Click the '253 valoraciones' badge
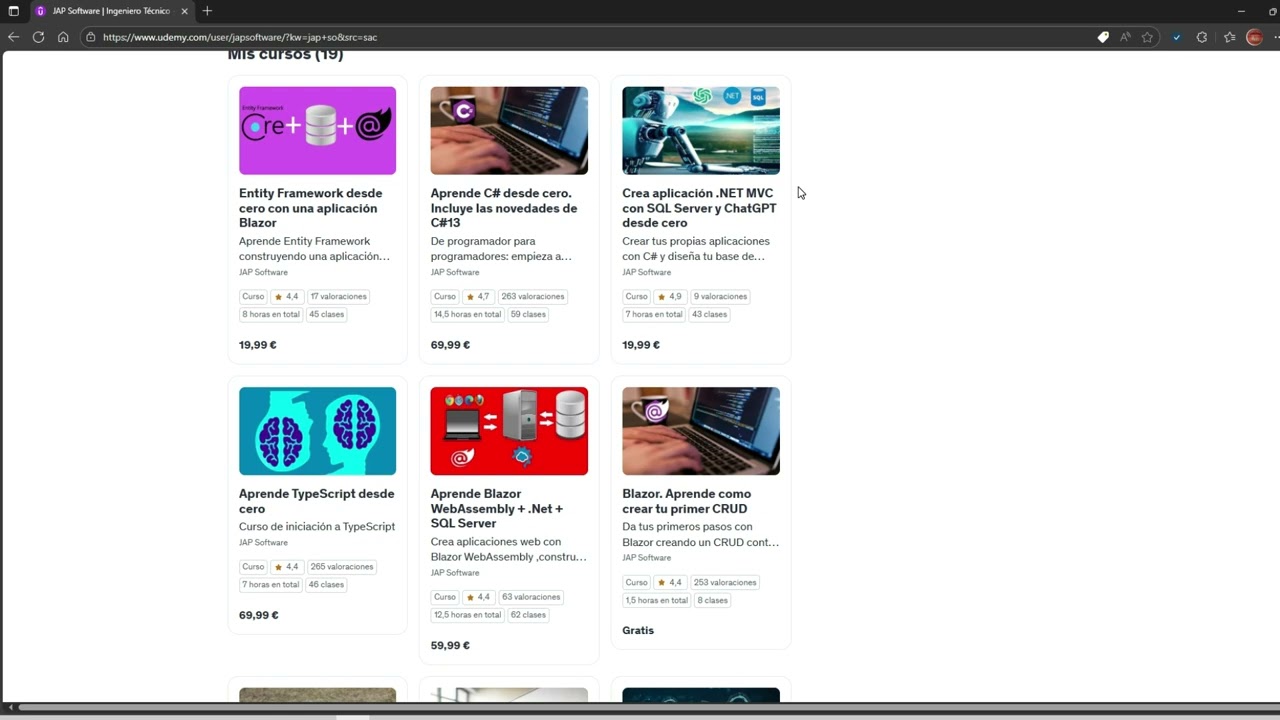1280x720 pixels. coord(725,583)
